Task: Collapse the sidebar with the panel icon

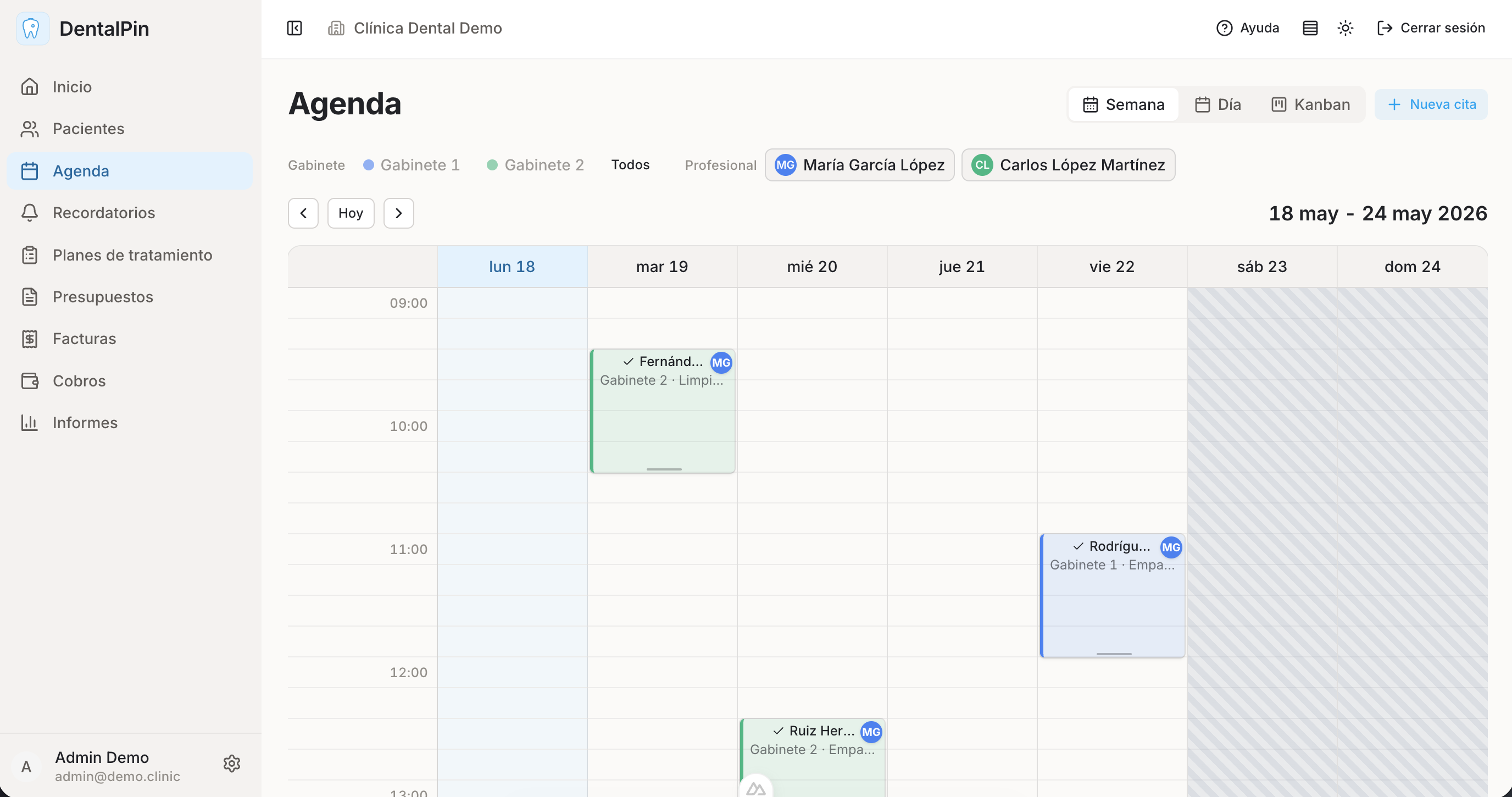Action: click(x=294, y=27)
